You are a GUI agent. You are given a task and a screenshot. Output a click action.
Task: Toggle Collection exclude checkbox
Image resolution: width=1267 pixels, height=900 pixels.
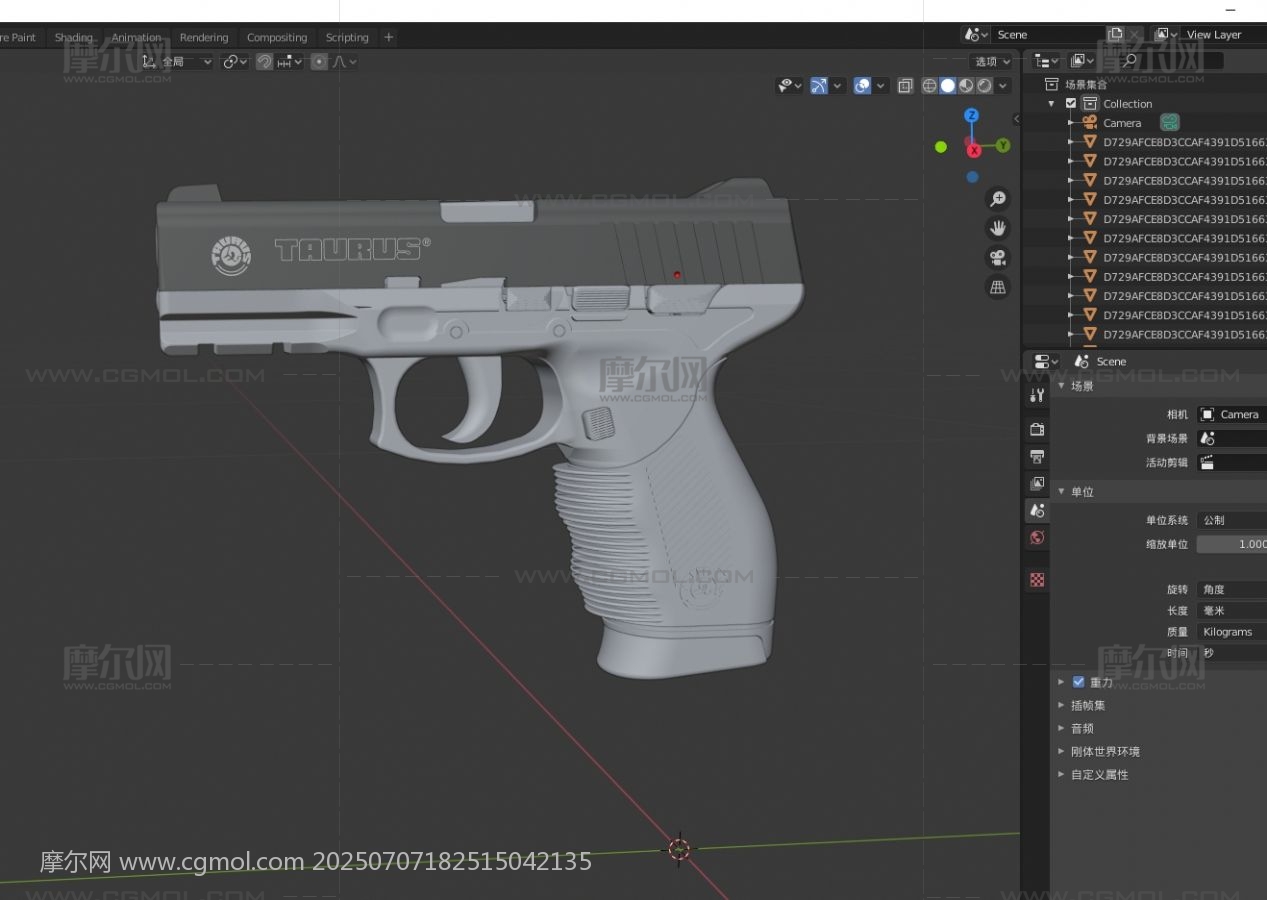coord(1071,103)
